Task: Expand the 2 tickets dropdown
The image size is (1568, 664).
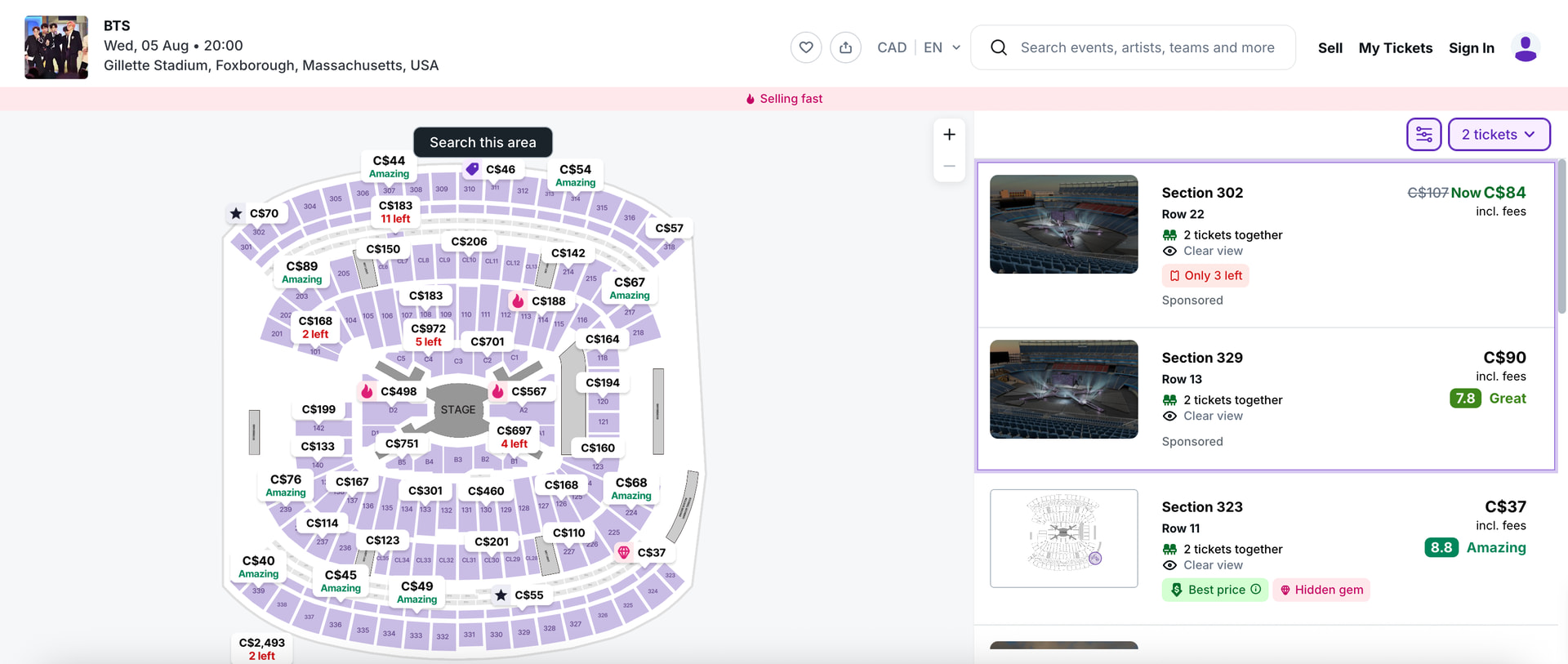Action: click(1499, 135)
